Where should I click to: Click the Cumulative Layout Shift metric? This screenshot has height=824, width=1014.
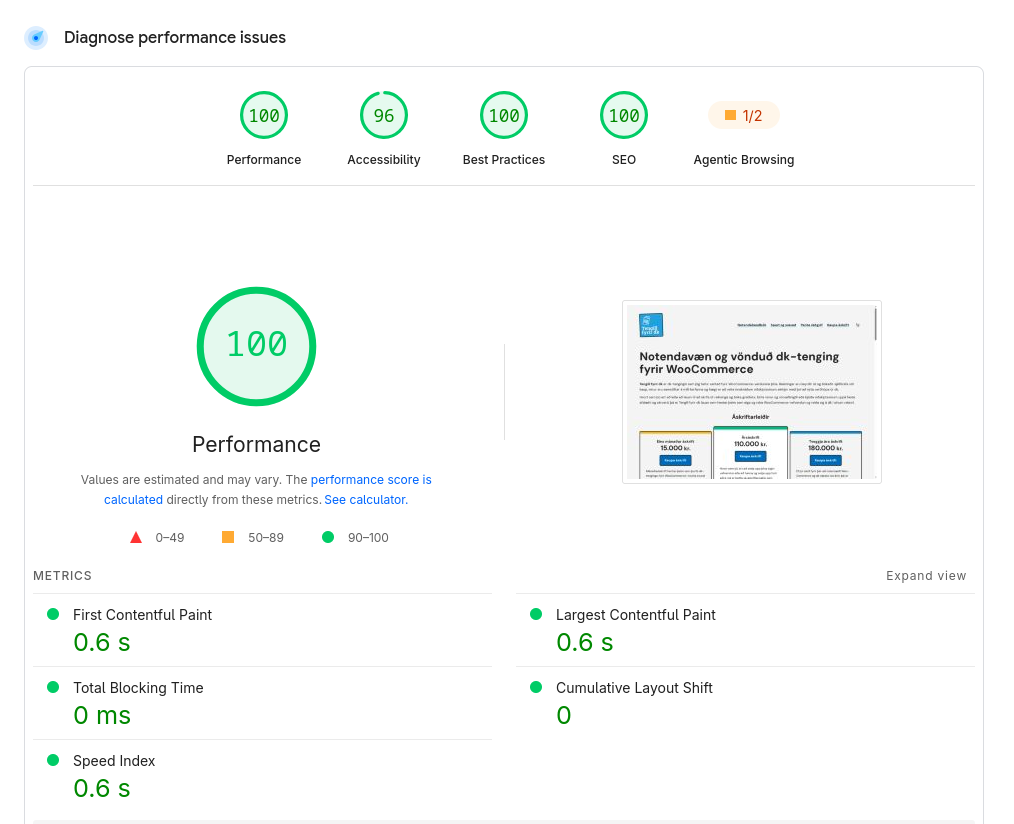tap(745, 703)
